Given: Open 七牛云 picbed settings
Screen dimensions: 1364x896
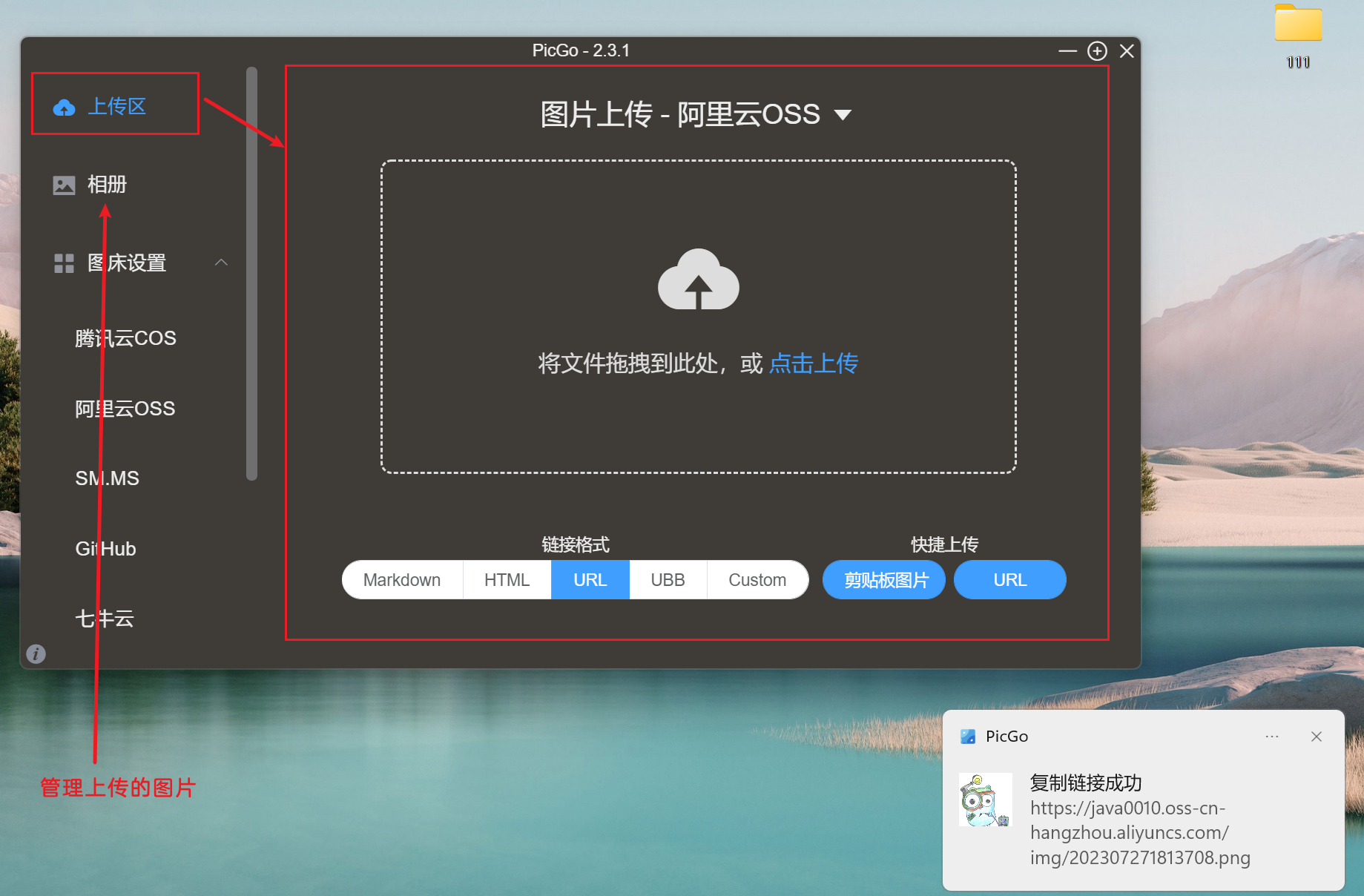Looking at the screenshot, I should (x=105, y=619).
